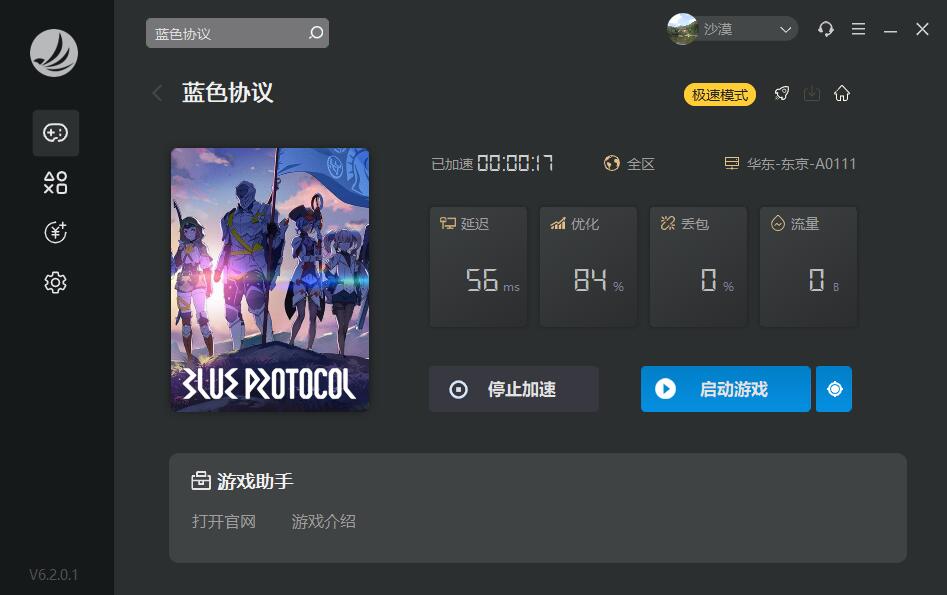Close the accelerator window
The width and height of the screenshot is (947, 595).
(922, 29)
